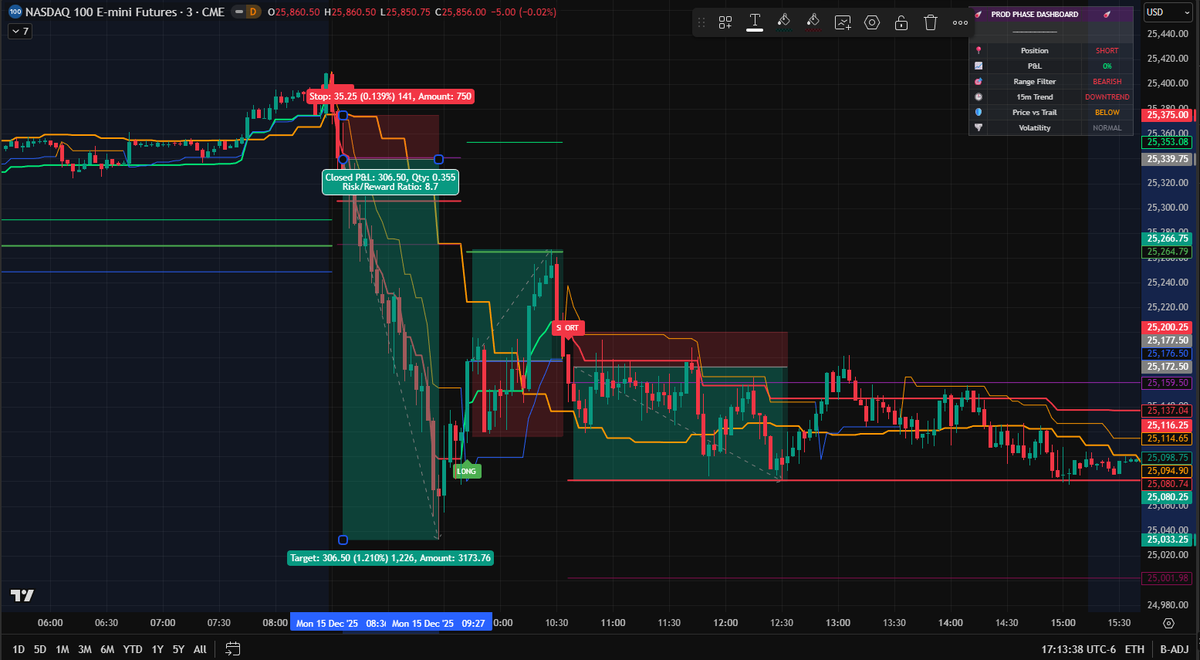Open the three-dot more options menu
The height and width of the screenshot is (660, 1200).
[958, 21]
